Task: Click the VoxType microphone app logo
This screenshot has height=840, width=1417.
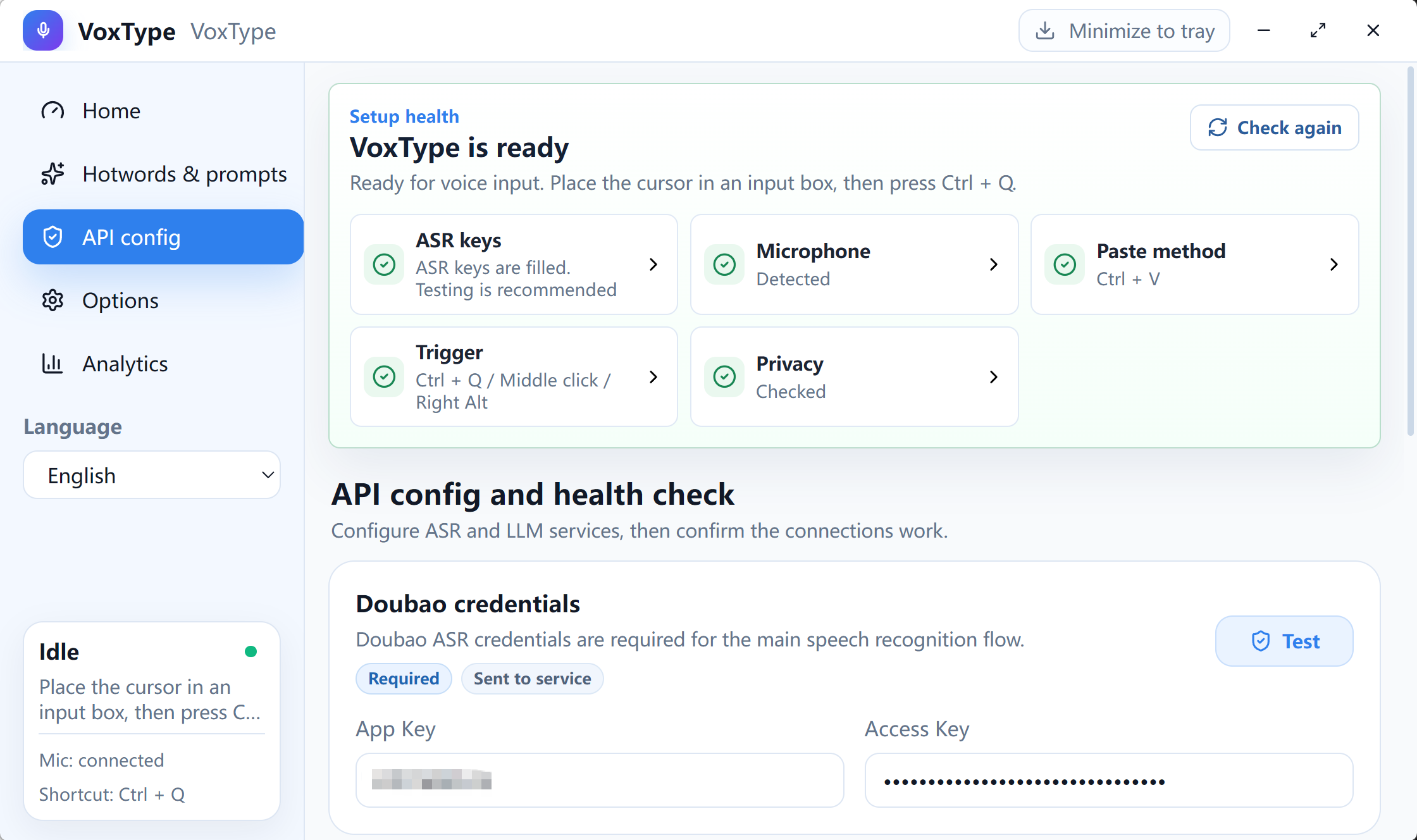Action: click(x=43, y=30)
